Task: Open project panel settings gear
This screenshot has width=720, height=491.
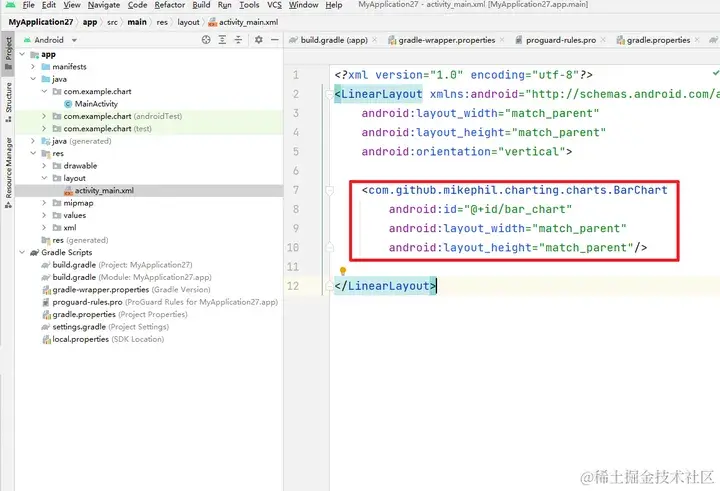Action: (x=259, y=40)
